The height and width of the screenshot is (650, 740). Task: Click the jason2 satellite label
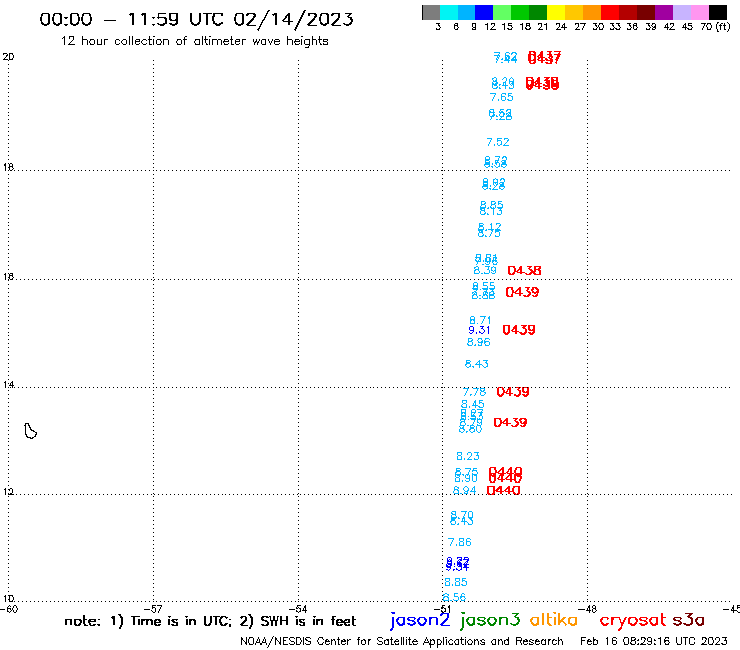420,621
